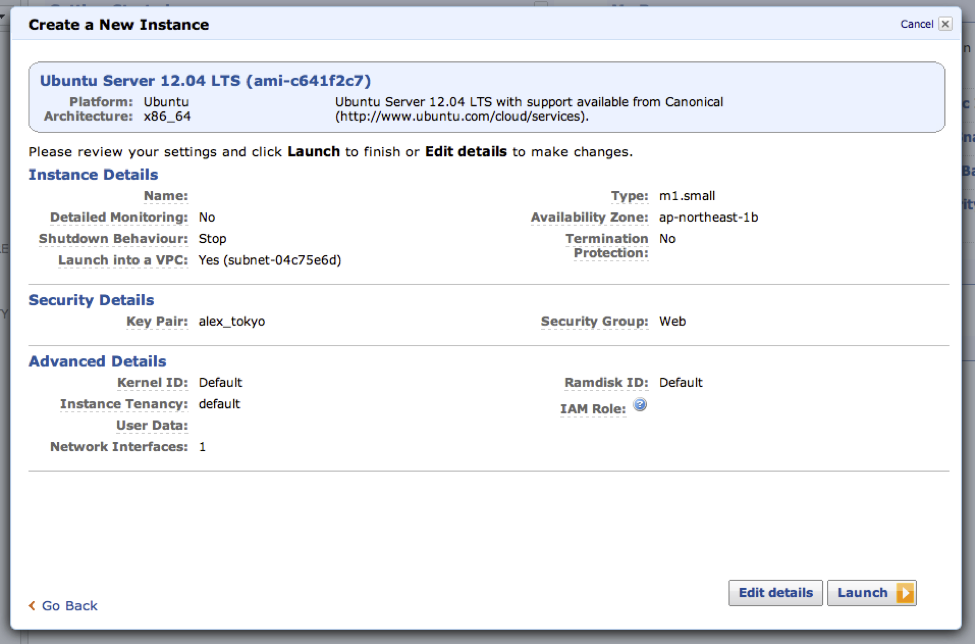Click the Cancel link
Image resolution: width=975 pixels, height=644 pixels.
(917, 24)
